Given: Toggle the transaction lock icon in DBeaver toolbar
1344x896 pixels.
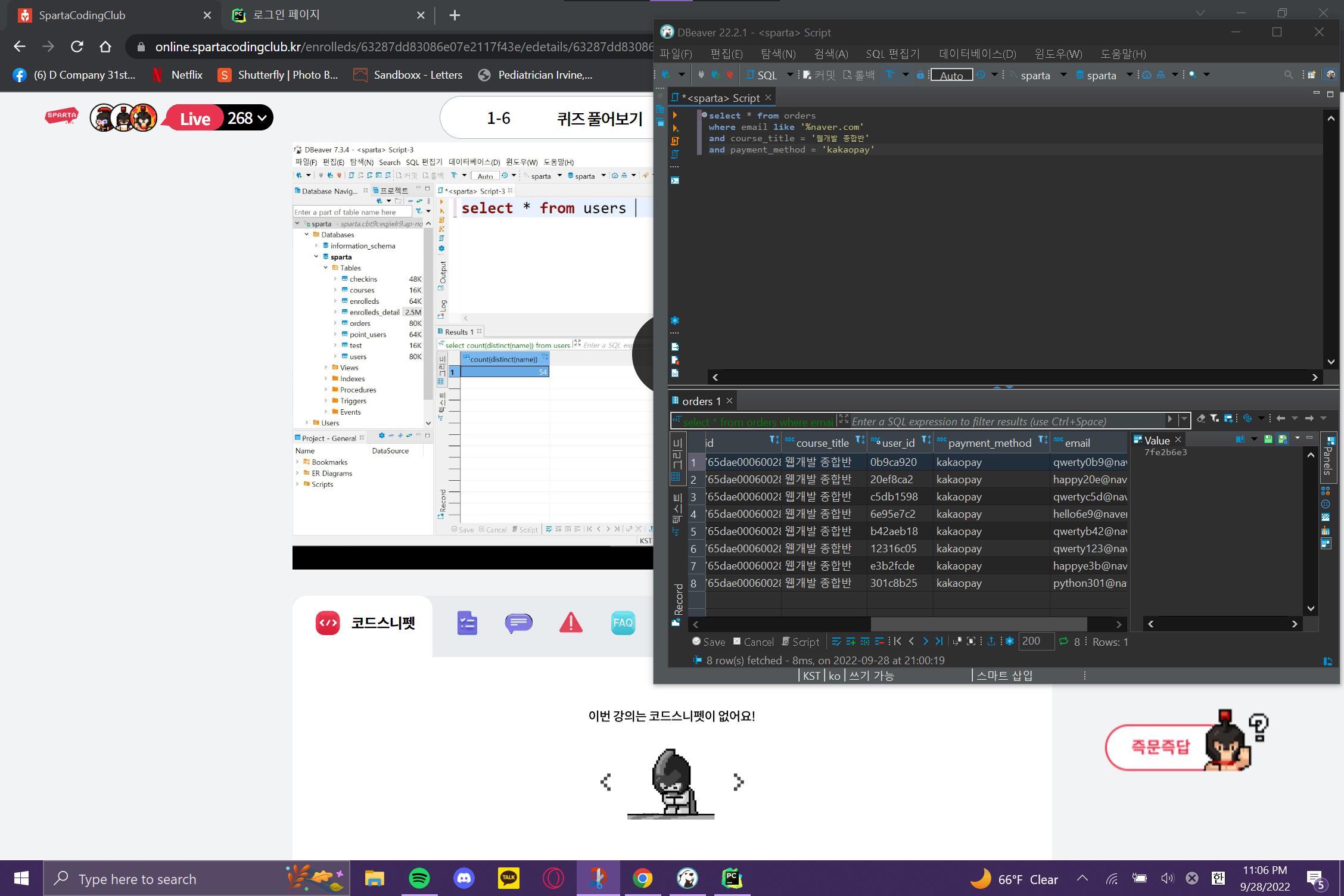Looking at the screenshot, I should click(x=920, y=75).
